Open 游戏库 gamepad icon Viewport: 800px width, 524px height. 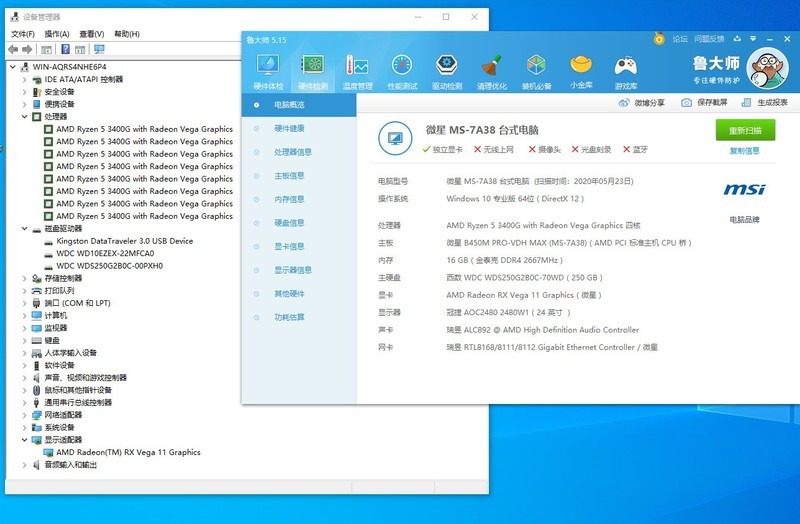[626, 70]
